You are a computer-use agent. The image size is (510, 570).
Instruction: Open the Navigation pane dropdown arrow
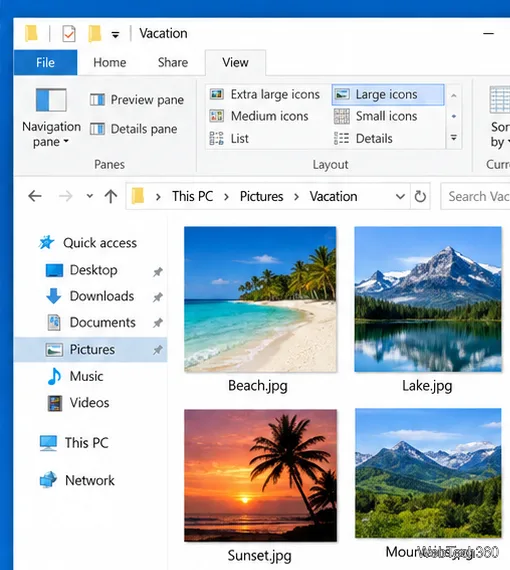tap(66, 141)
